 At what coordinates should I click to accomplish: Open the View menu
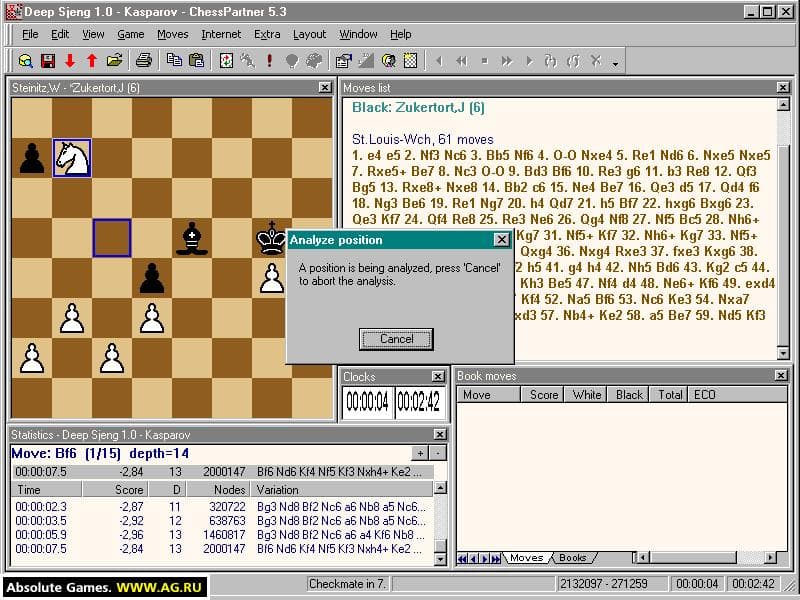[93, 34]
